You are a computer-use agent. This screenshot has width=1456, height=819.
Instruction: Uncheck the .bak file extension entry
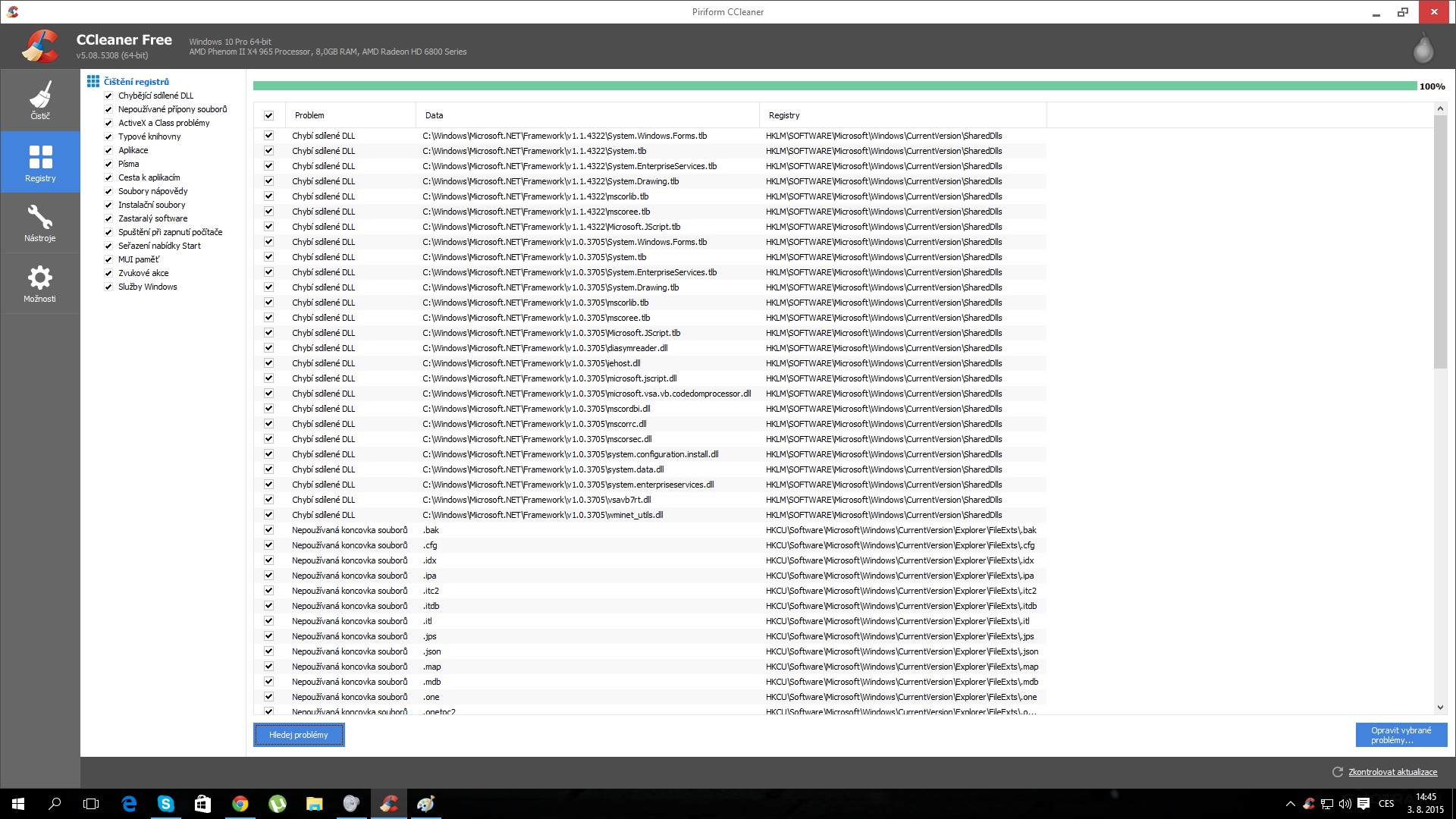268,530
